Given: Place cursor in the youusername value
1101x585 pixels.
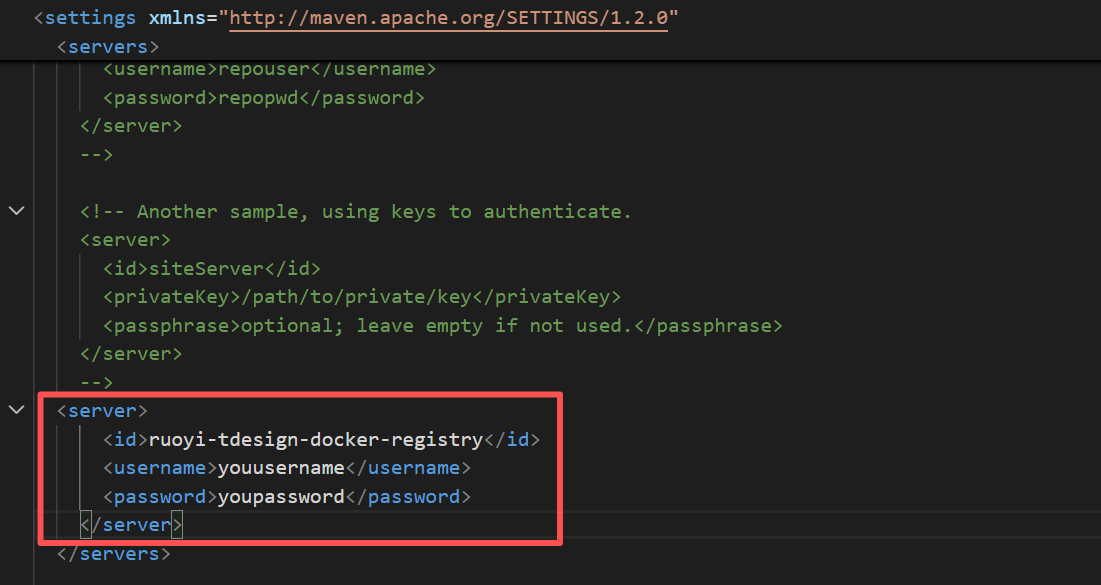Looking at the screenshot, I should (x=281, y=468).
